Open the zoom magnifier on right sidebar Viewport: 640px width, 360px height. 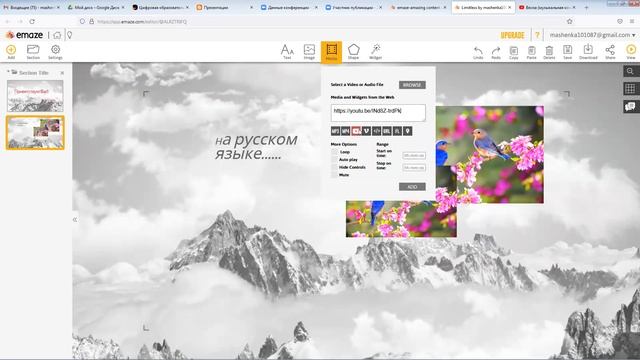[630, 71]
